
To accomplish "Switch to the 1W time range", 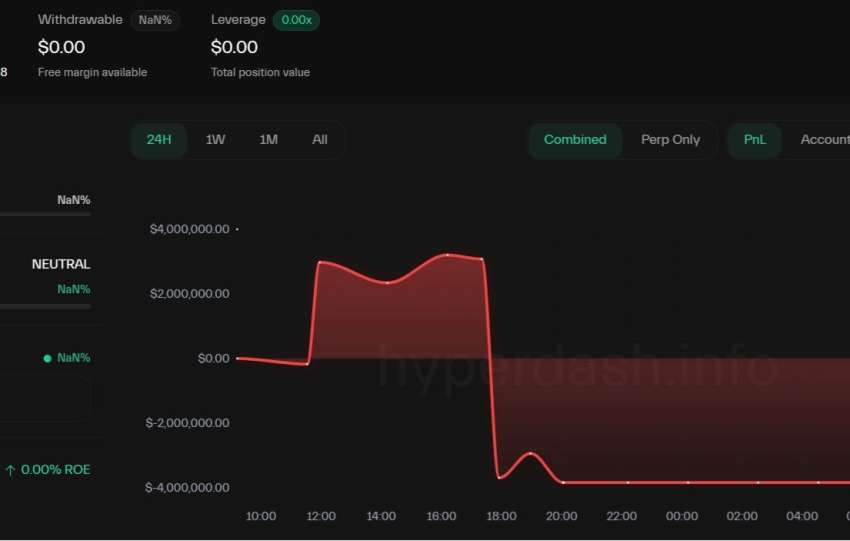I will coord(215,140).
